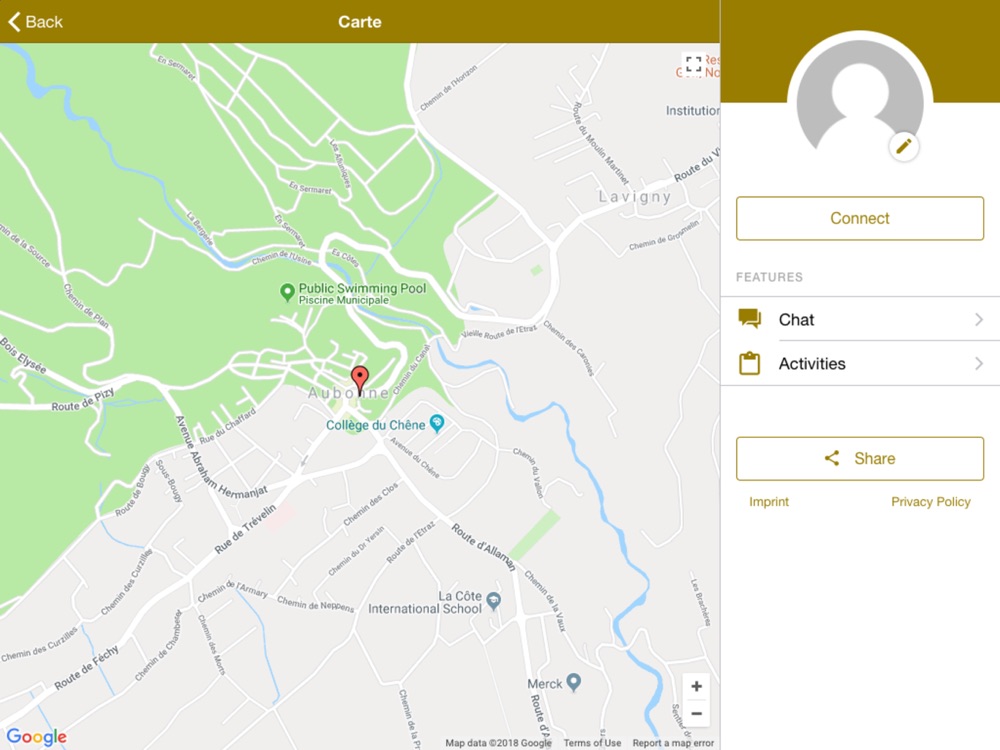Screen dimensions: 1000x750
Task: Click the Public Swimming Pool label
Action: pyautogui.click(x=362, y=293)
